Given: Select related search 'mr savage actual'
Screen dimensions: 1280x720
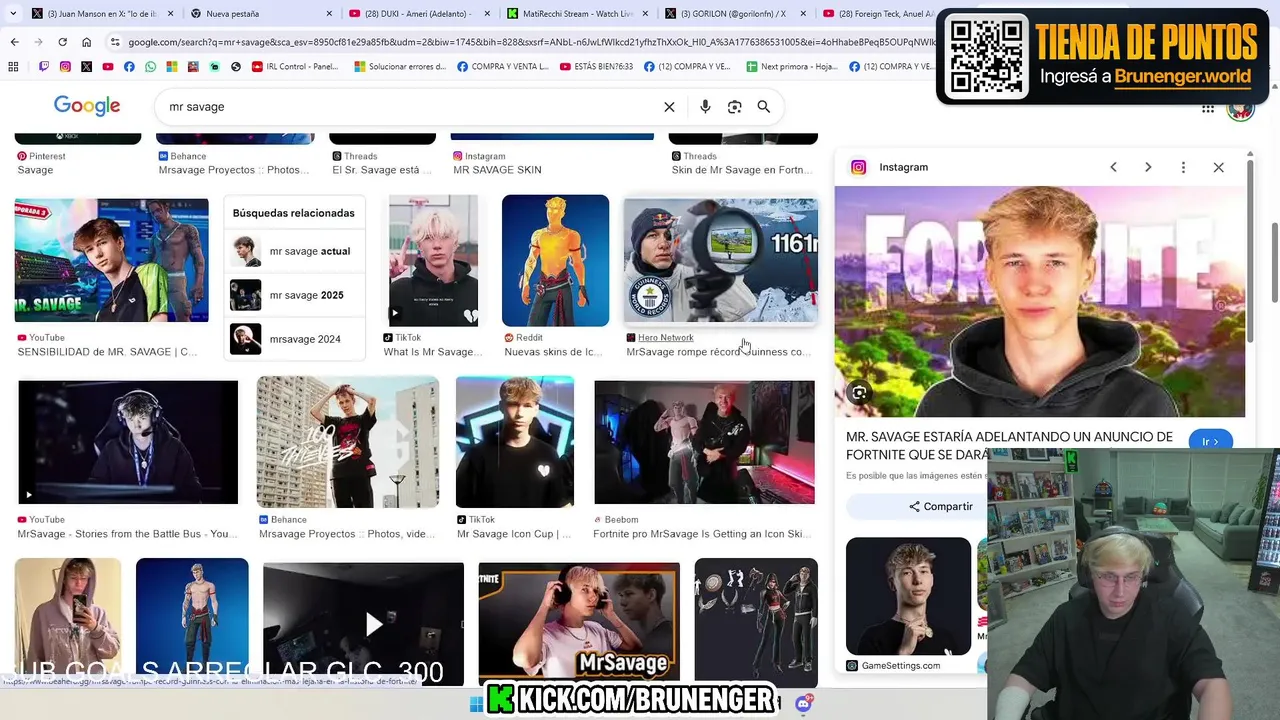Looking at the screenshot, I should [x=294, y=251].
